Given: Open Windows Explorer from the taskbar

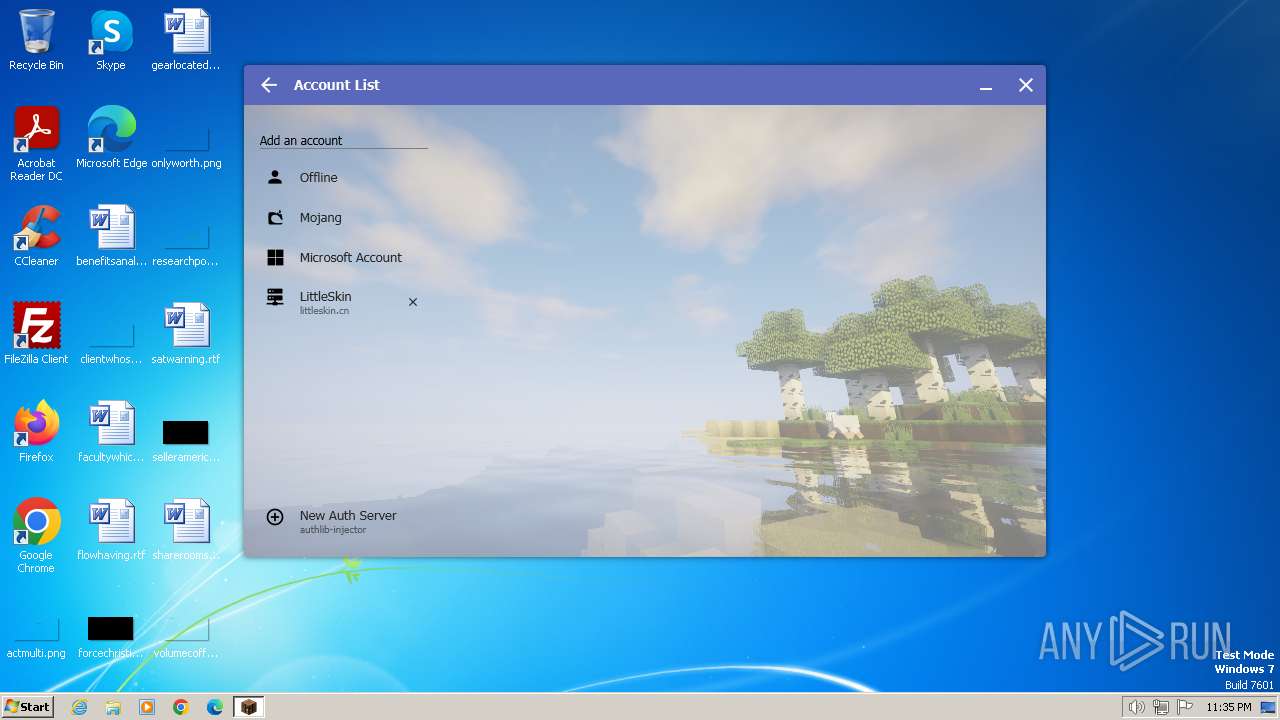Looking at the screenshot, I should pos(113,707).
